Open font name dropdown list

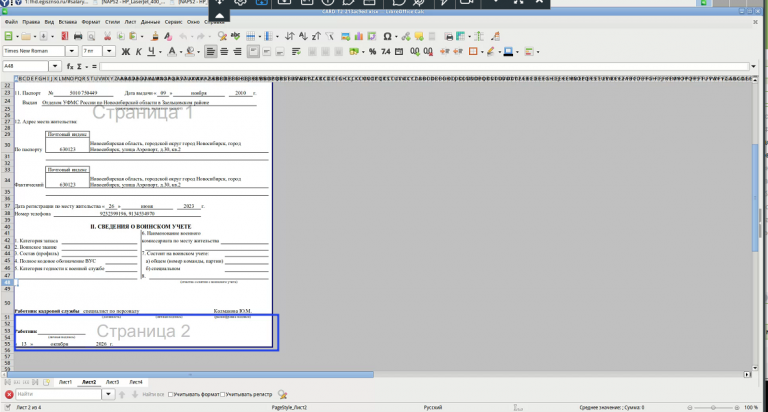coord(72,51)
